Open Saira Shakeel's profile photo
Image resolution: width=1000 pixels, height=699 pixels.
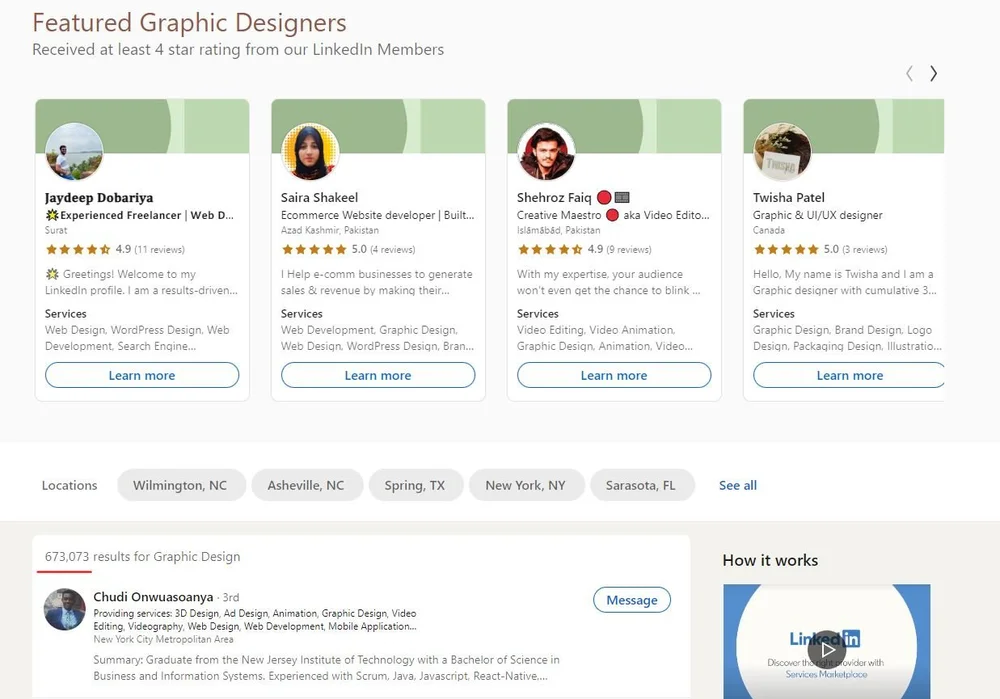[x=310, y=152]
